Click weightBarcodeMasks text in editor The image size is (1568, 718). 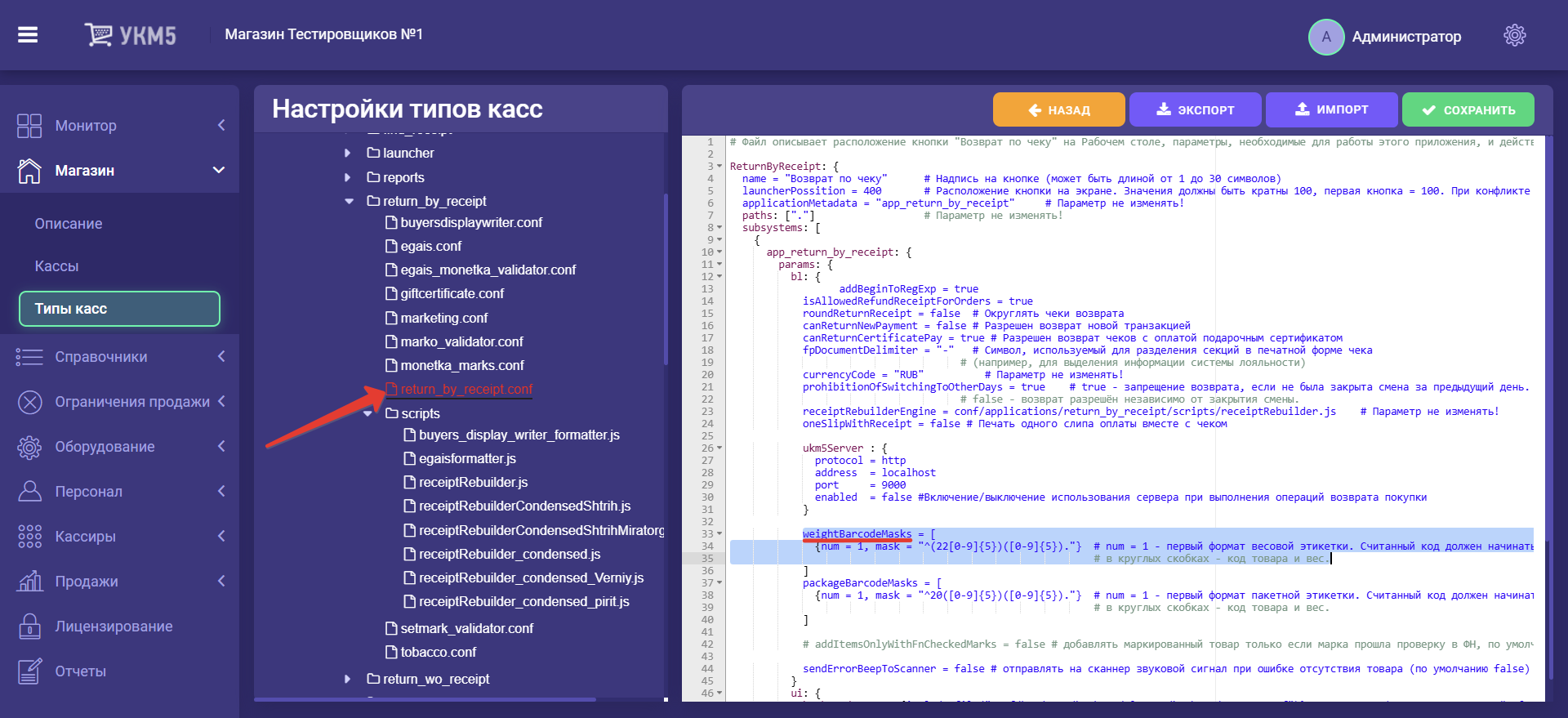[x=857, y=534]
